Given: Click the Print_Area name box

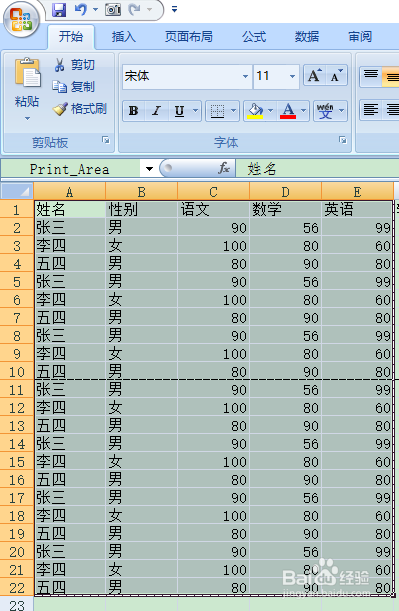Looking at the screenshot, I should coord(70,169).
